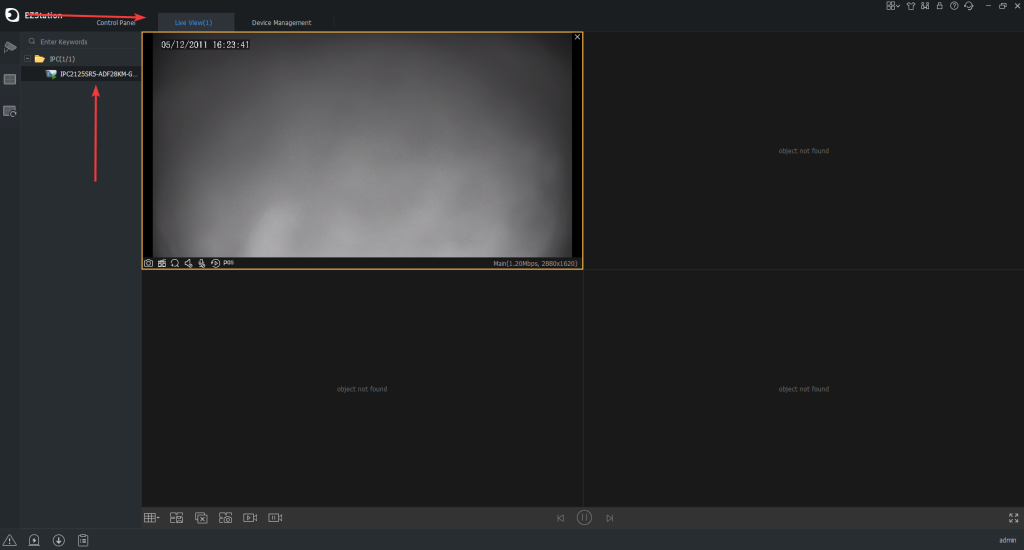Close the live video pane with X
Screen dimensions: 1024x550
(x=577, y=37)
